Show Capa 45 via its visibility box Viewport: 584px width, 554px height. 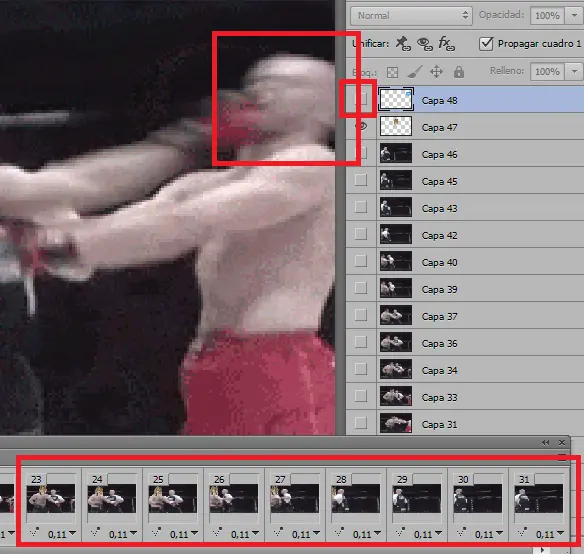[x=361, y=180]
